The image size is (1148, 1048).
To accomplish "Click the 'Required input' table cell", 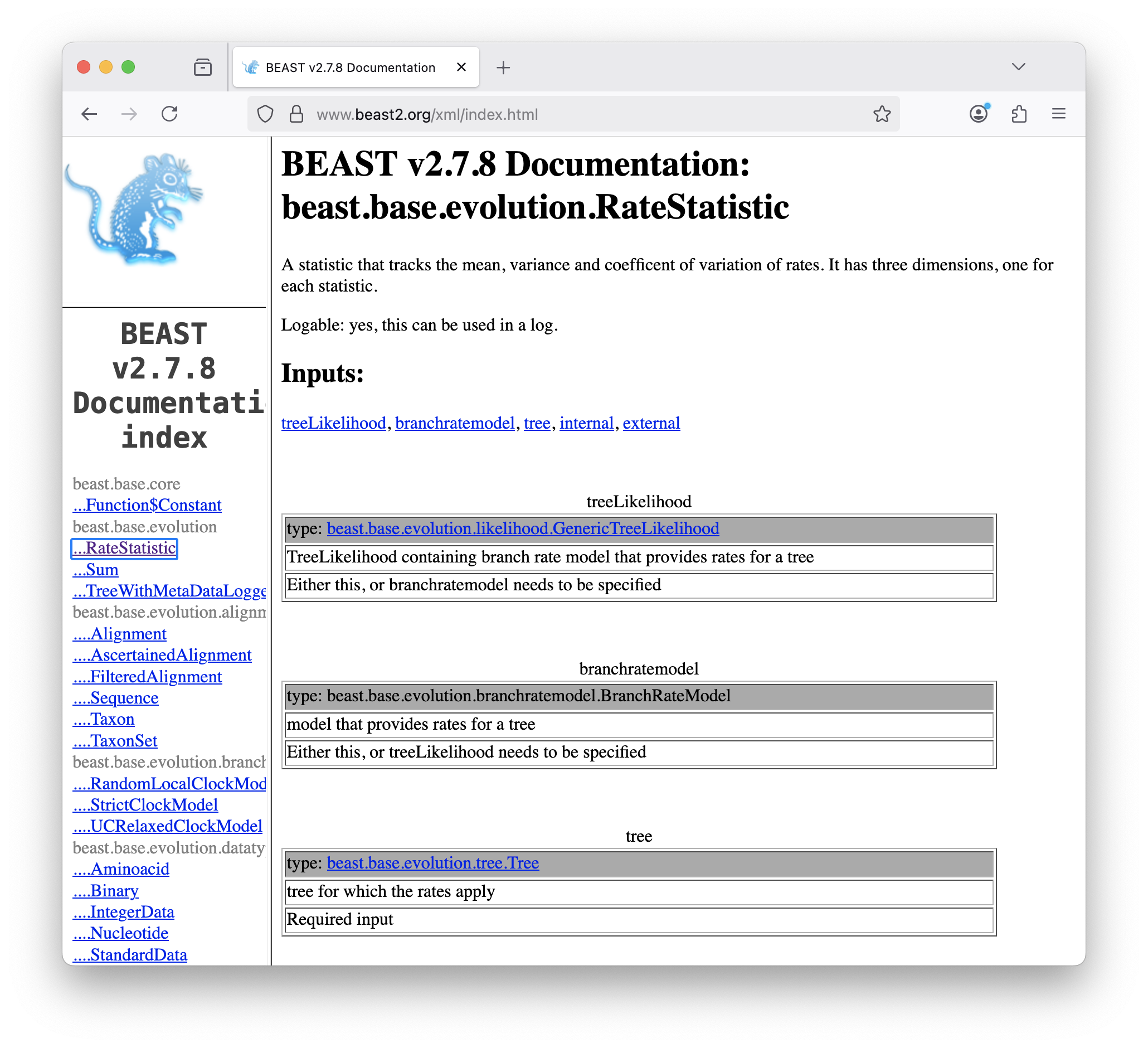I will (638, 919).
